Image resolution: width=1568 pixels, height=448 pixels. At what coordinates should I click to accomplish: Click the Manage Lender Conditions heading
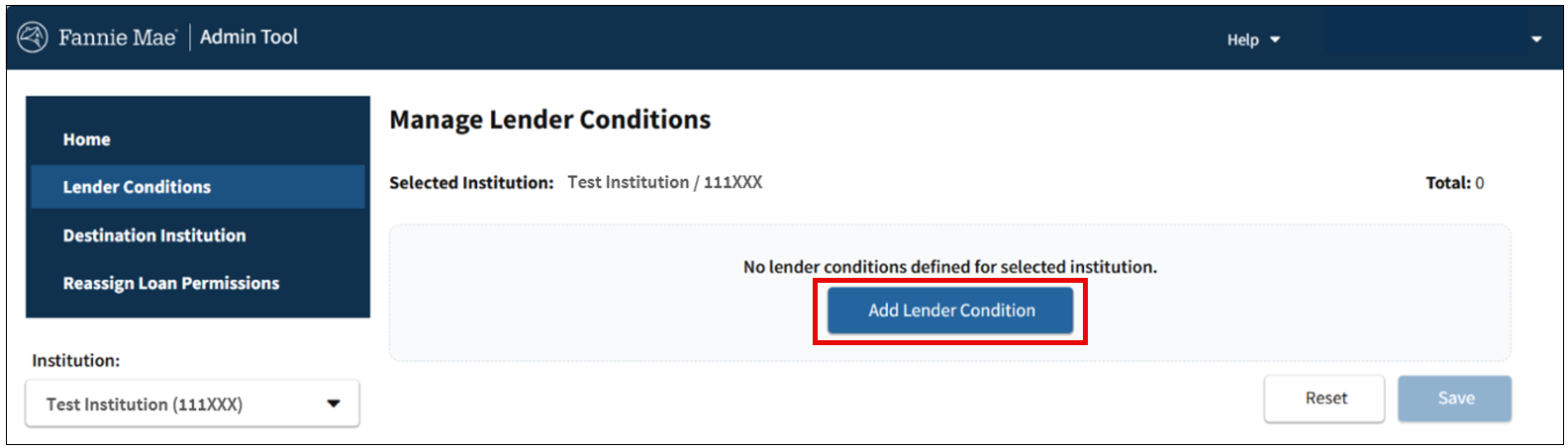(550, 120)
